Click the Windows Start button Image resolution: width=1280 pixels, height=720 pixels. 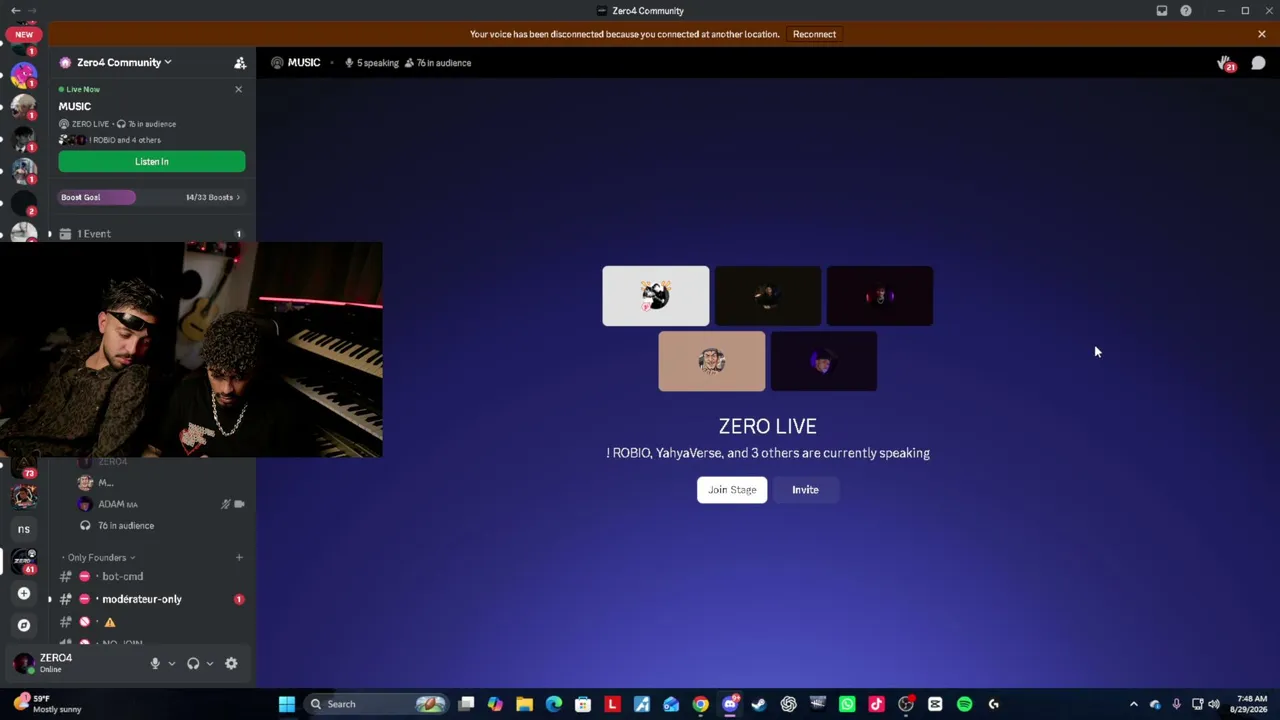tap(287, 704)
